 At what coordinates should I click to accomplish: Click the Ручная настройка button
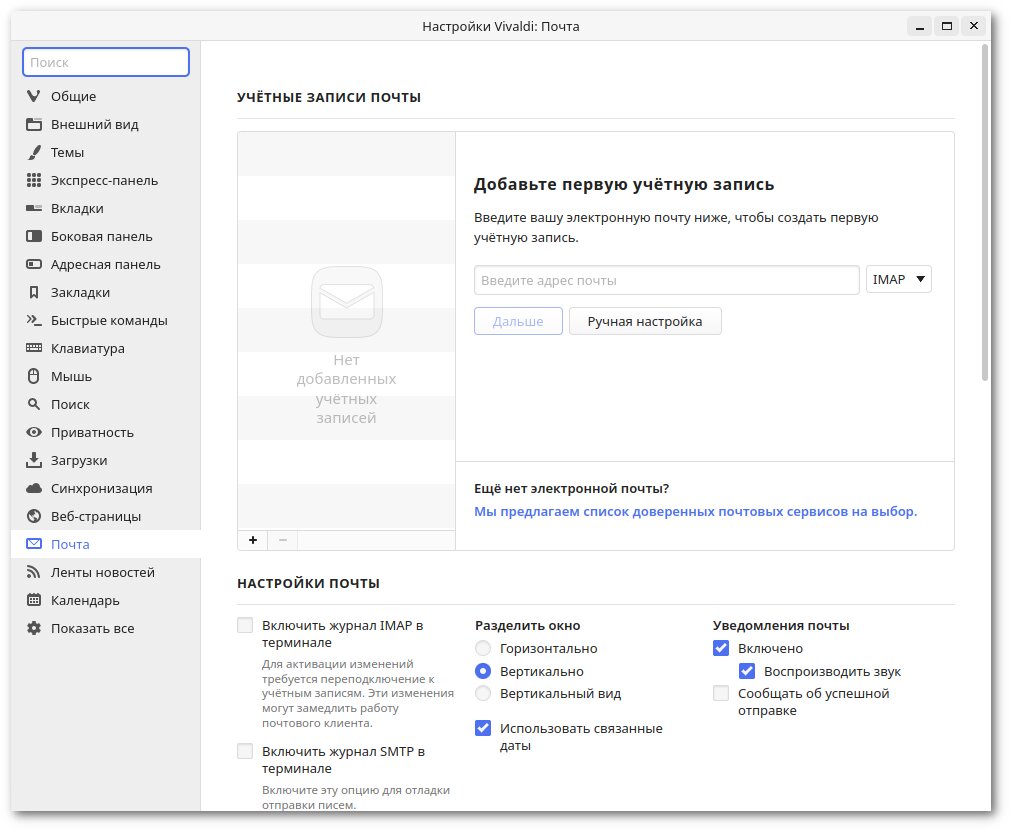(x=645, y=321)
